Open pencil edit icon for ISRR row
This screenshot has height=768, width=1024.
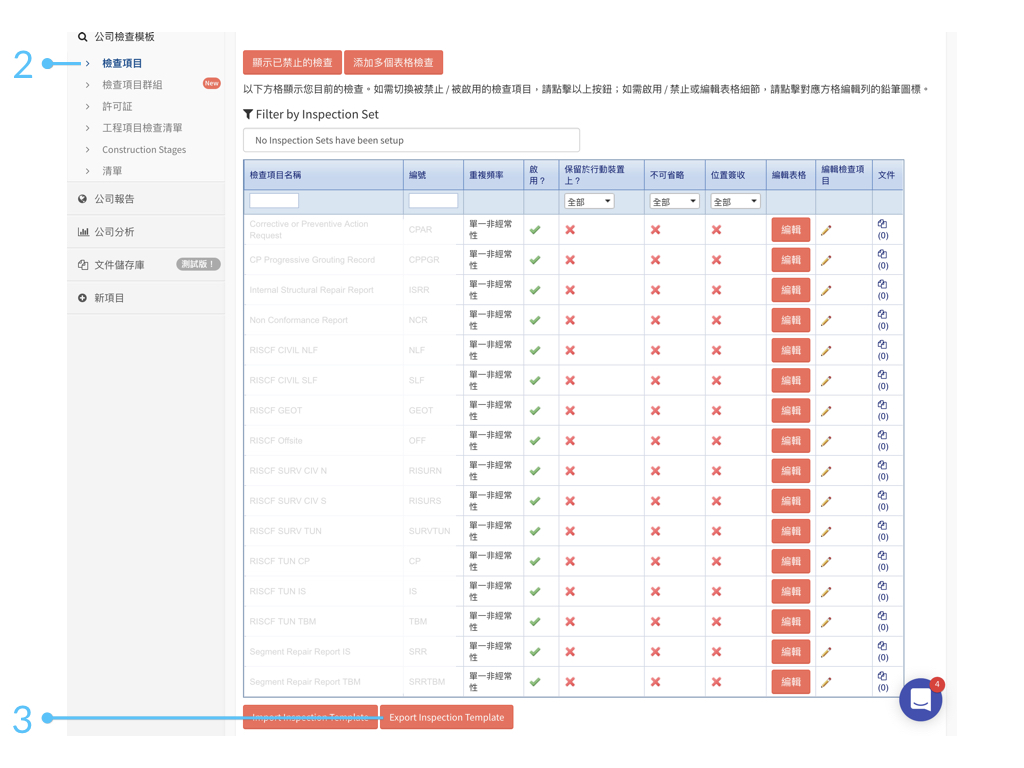(x=826, y=290)
